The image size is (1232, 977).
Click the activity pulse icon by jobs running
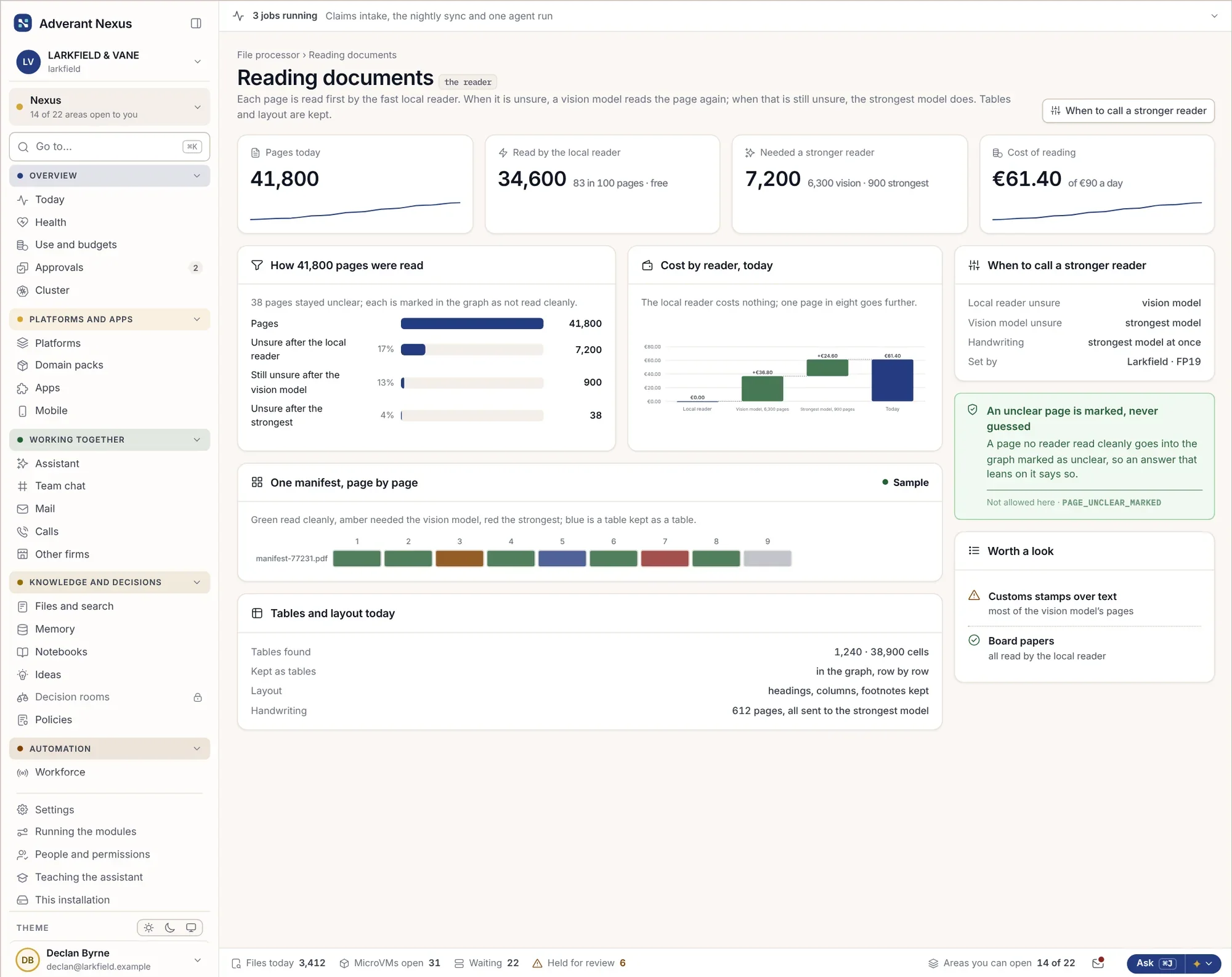coord(238,16)
